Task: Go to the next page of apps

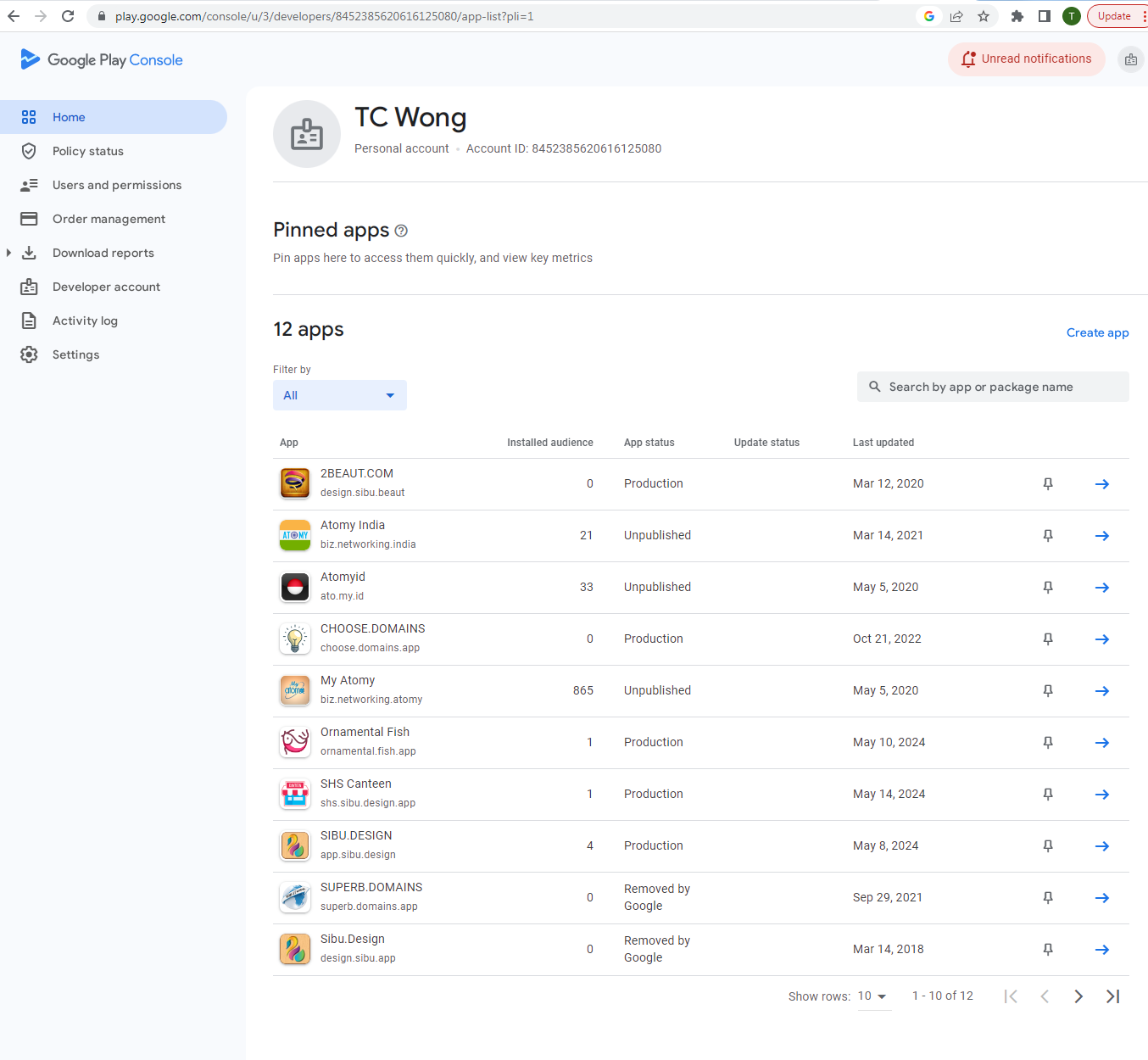Action: coord(1078,996)
